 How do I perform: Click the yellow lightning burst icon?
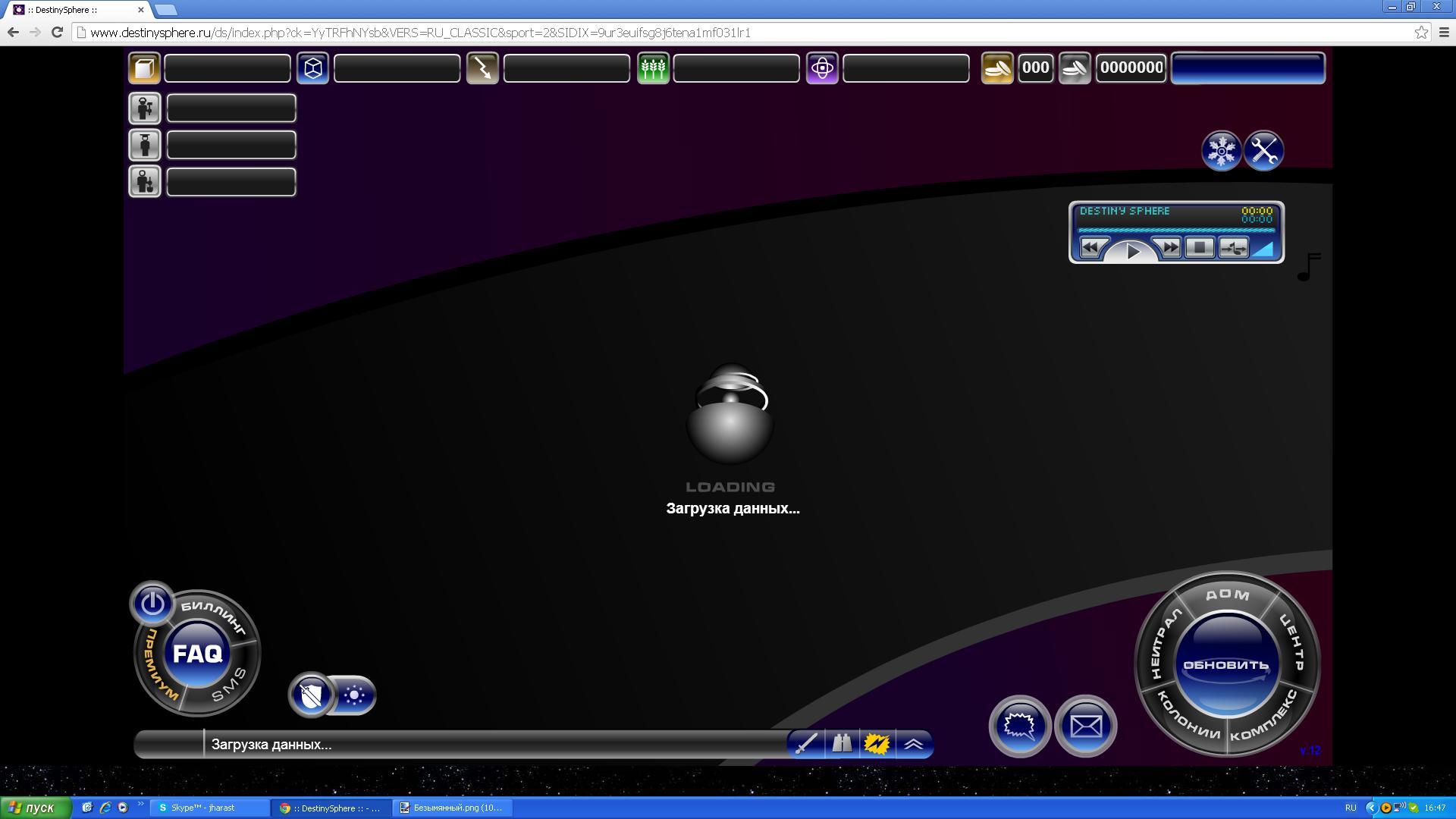(x=877, y=744)
